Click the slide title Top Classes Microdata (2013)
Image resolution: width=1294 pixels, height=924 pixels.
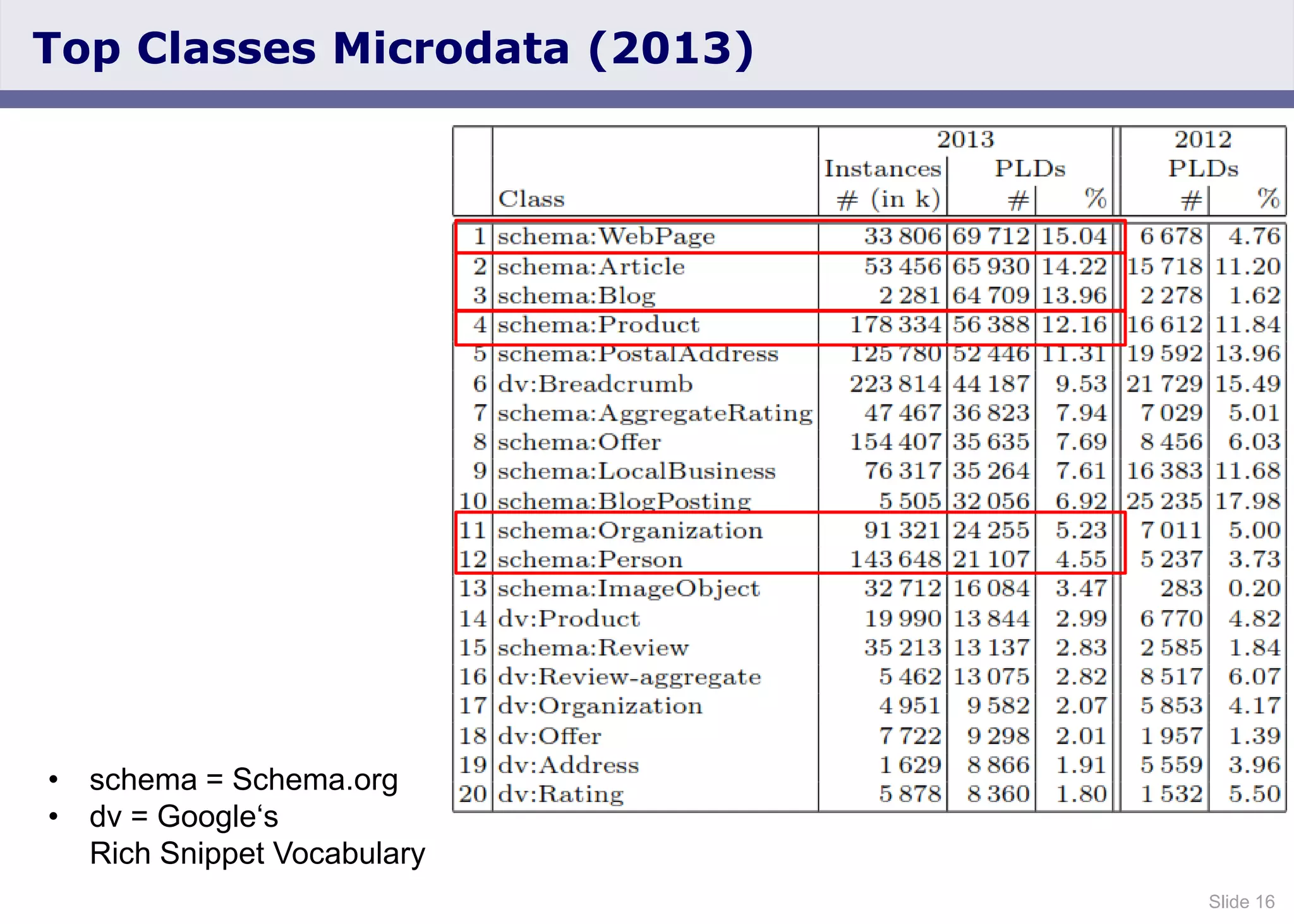coord(393,49)
